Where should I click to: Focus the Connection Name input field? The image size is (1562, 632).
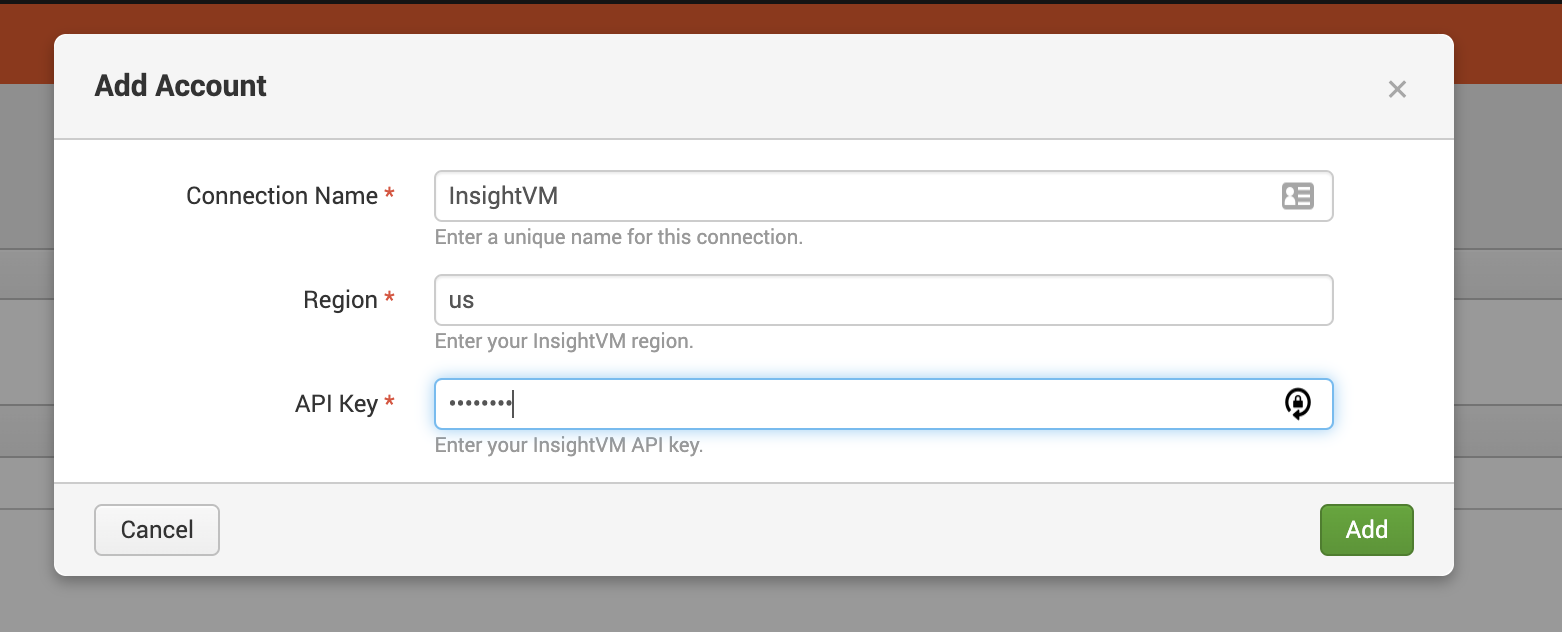(x=883, y=196)
